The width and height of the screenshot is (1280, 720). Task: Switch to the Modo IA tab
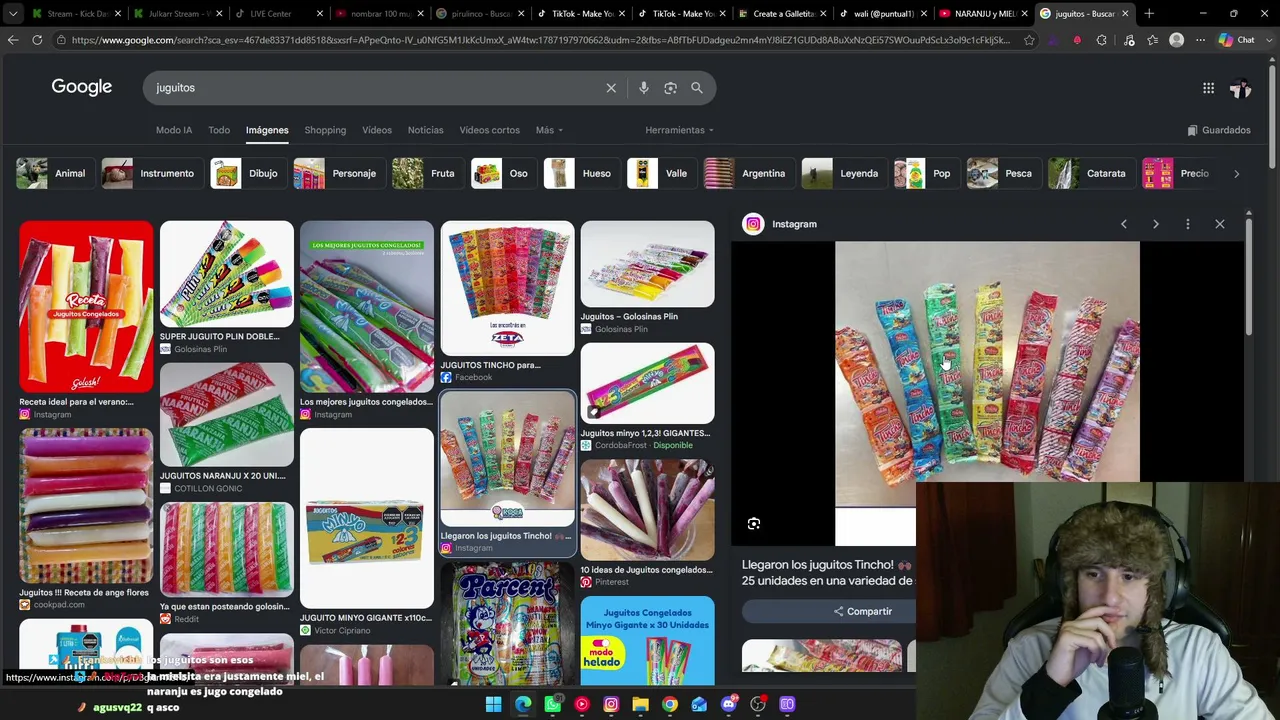[x=174, y=130]
